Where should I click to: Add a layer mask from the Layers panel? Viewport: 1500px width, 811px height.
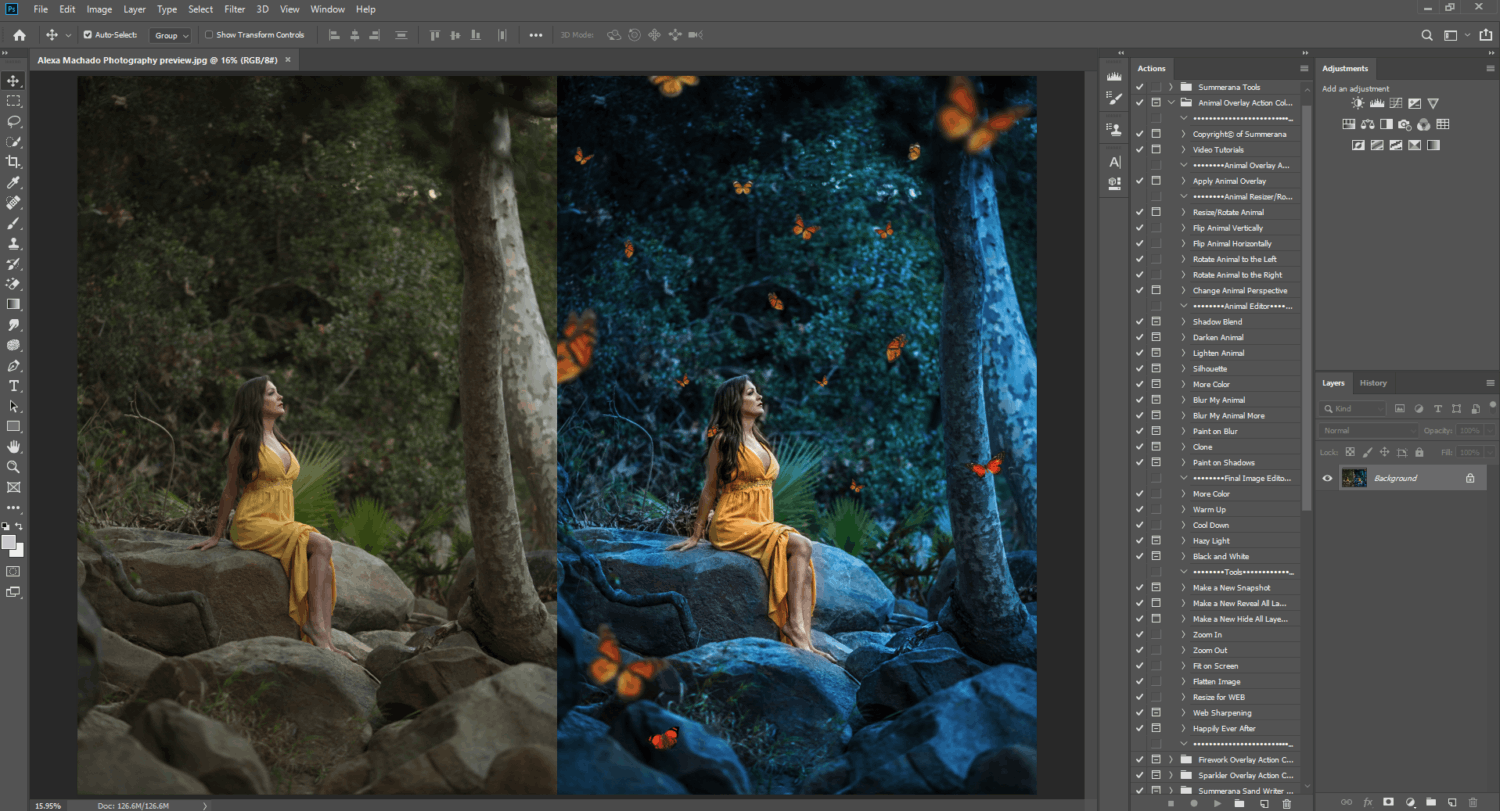pos(1388,801)
